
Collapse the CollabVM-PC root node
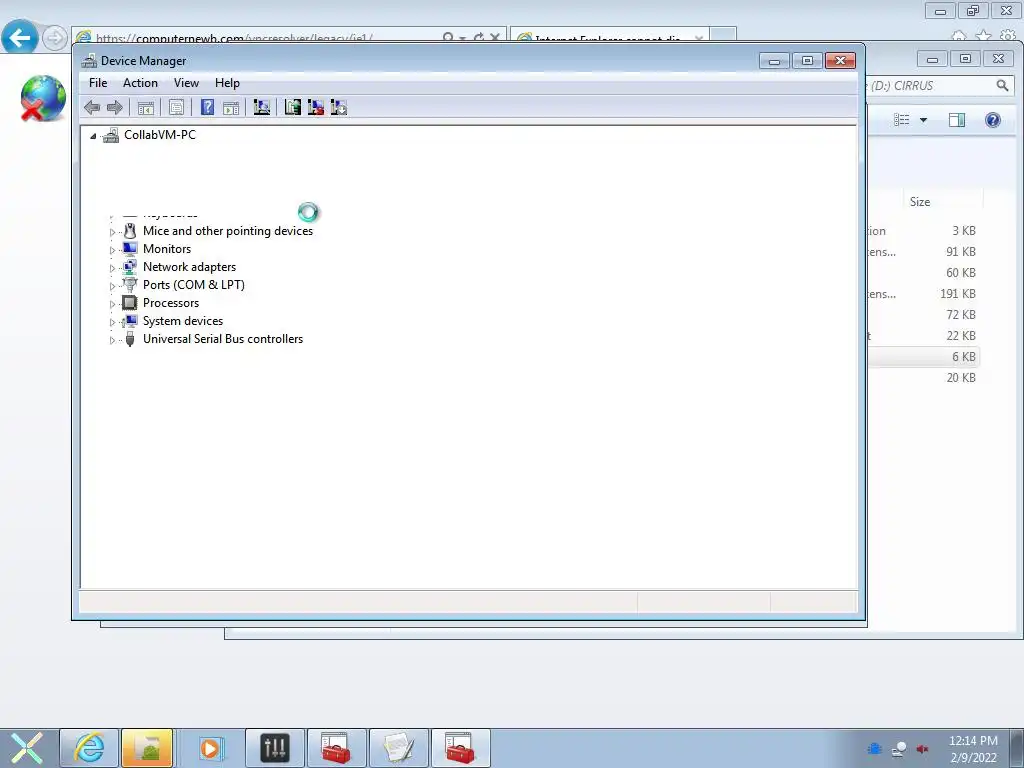click(x=93, y=136)
